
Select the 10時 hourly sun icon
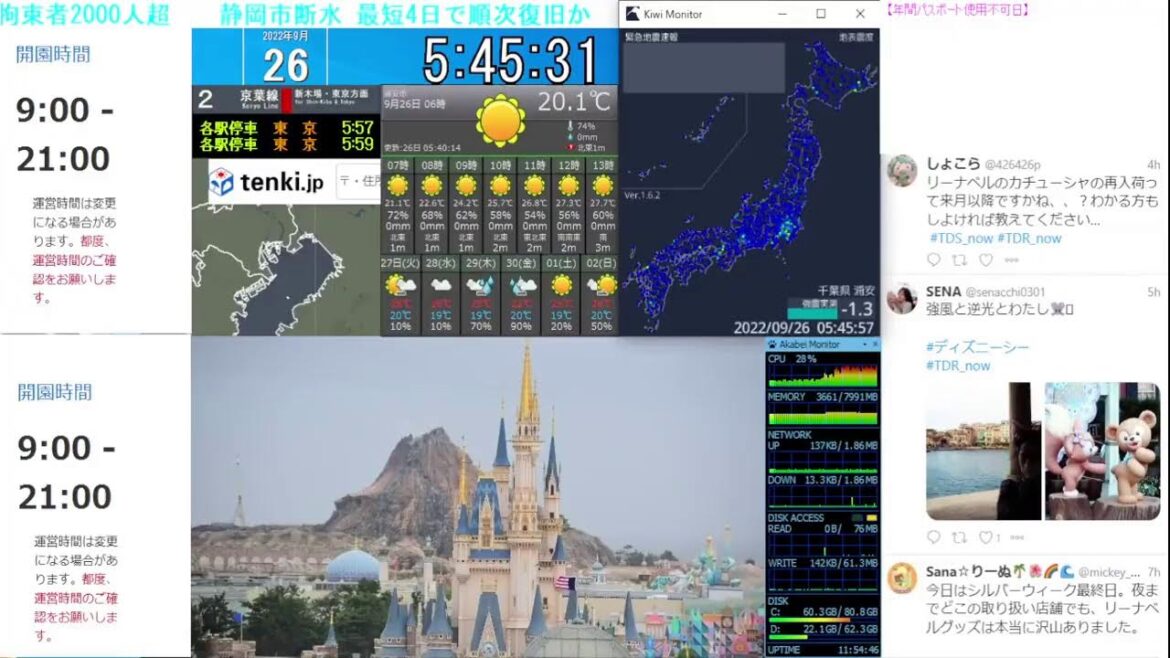click(500, 185)
